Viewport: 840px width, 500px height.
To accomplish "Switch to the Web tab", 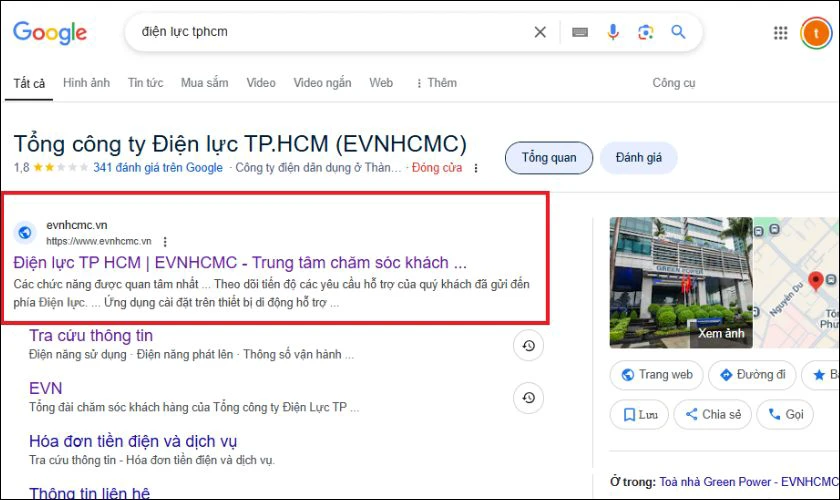I will click(381, 83).
